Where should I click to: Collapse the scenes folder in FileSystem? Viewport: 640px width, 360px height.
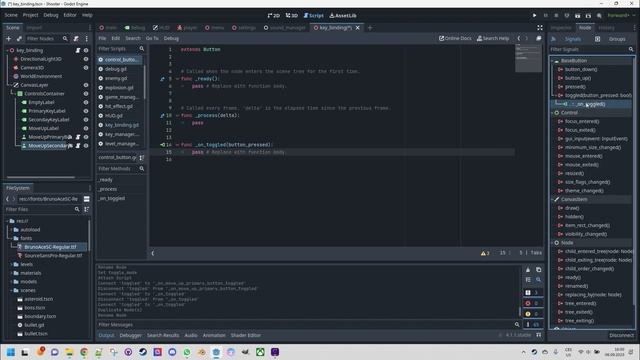click(11, 291)
